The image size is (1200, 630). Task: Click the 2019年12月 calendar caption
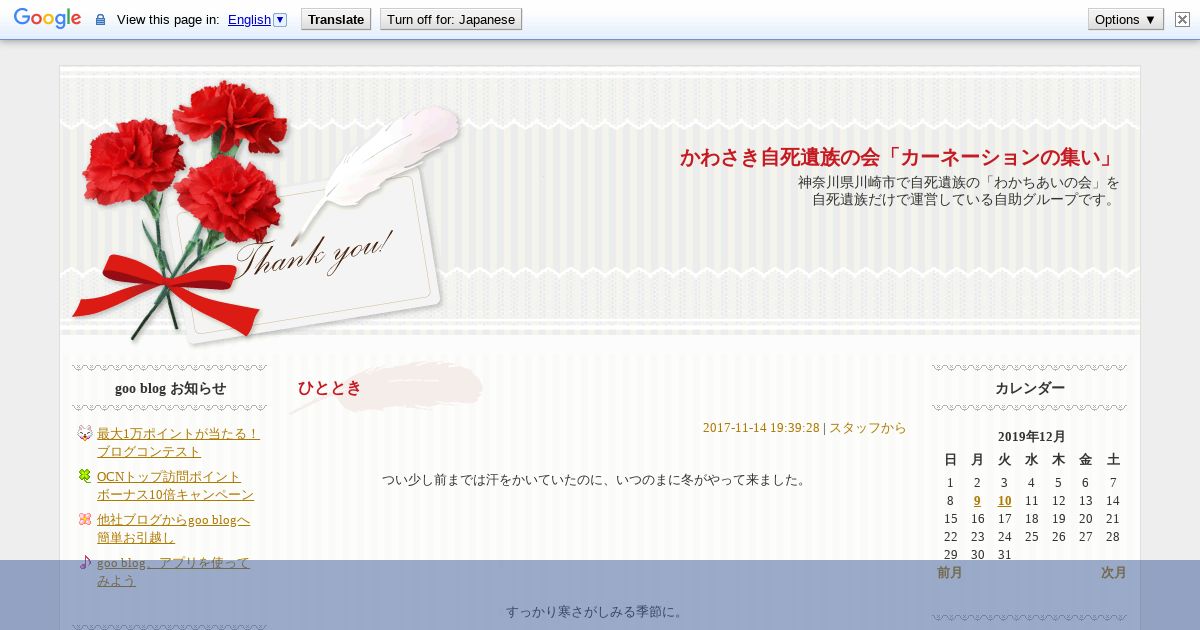[x=1031, y=436]
